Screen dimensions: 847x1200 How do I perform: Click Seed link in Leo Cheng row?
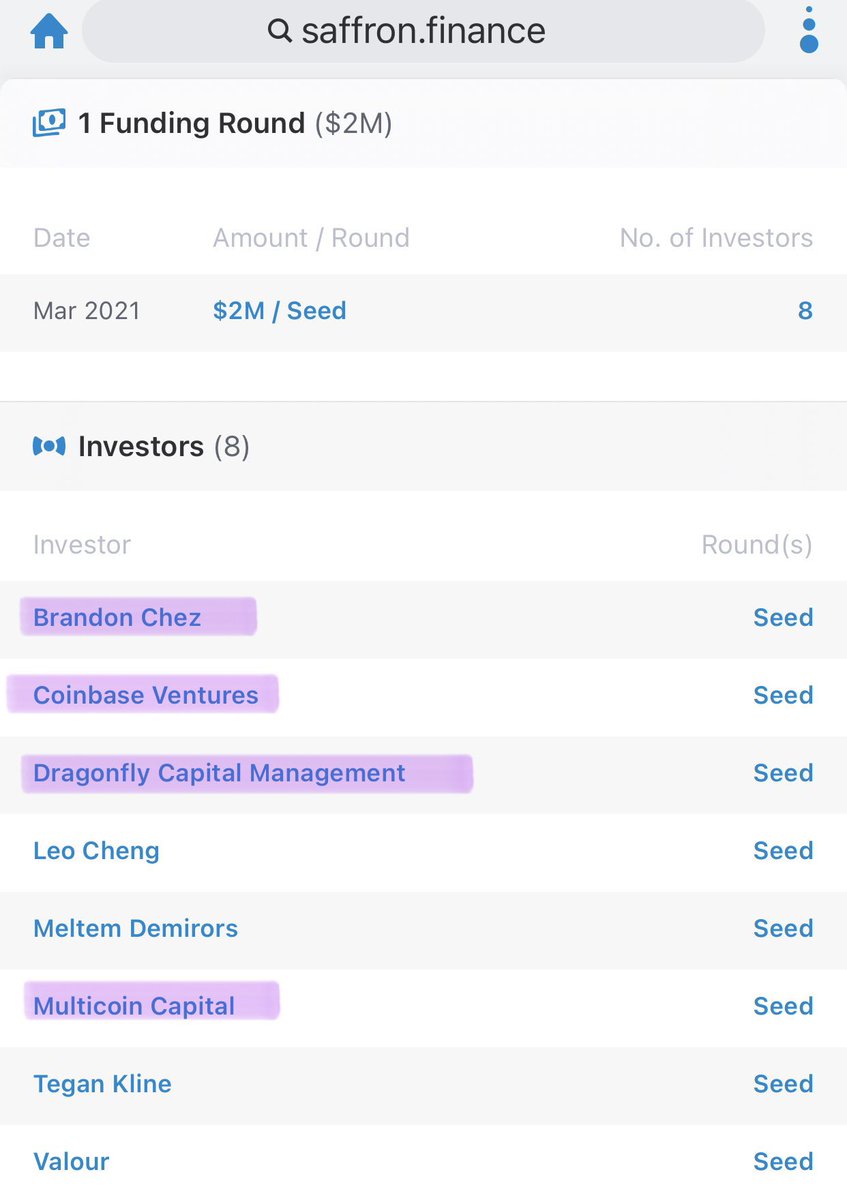[x=782, y=851]
